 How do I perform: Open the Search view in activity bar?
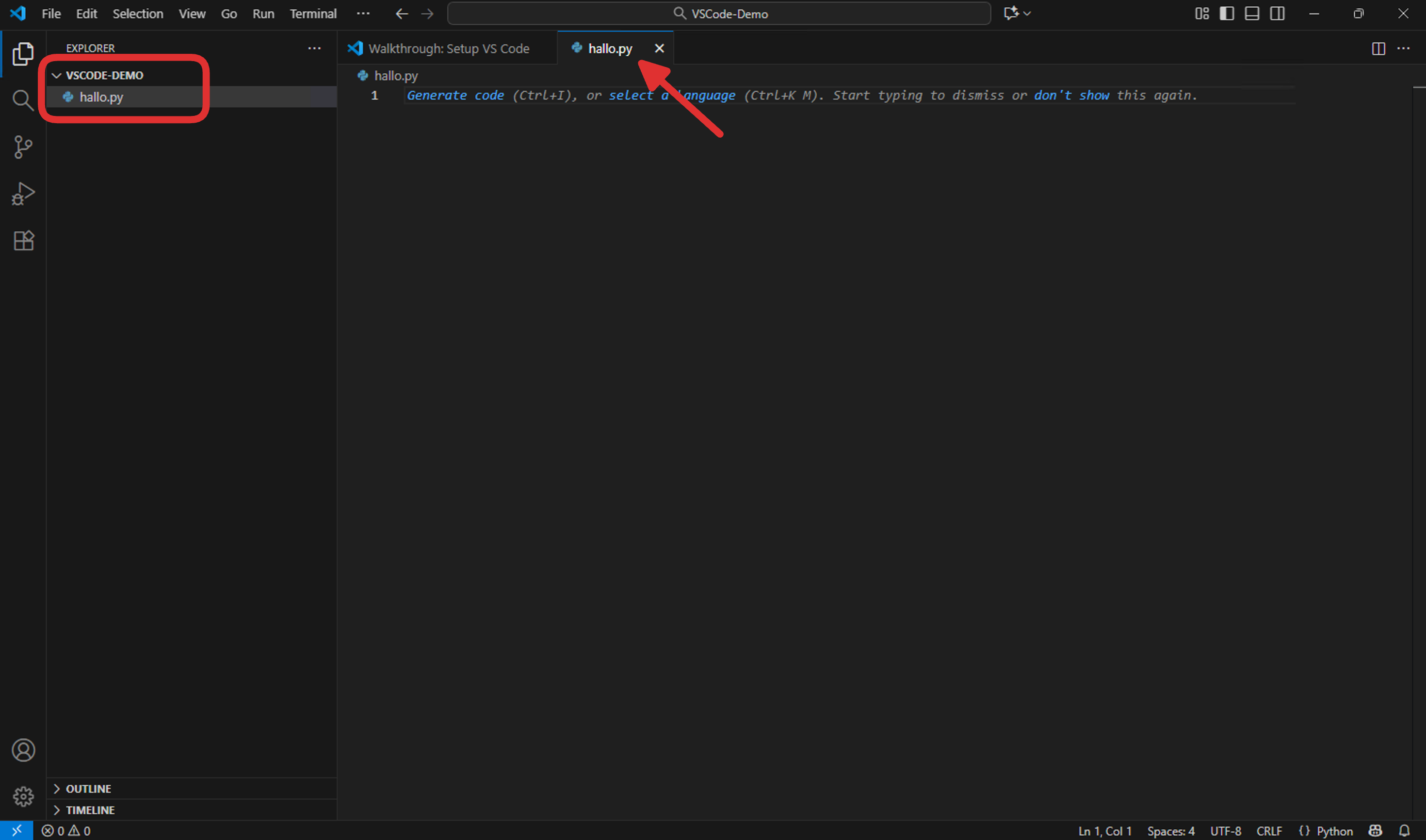[x=23, y=100]
